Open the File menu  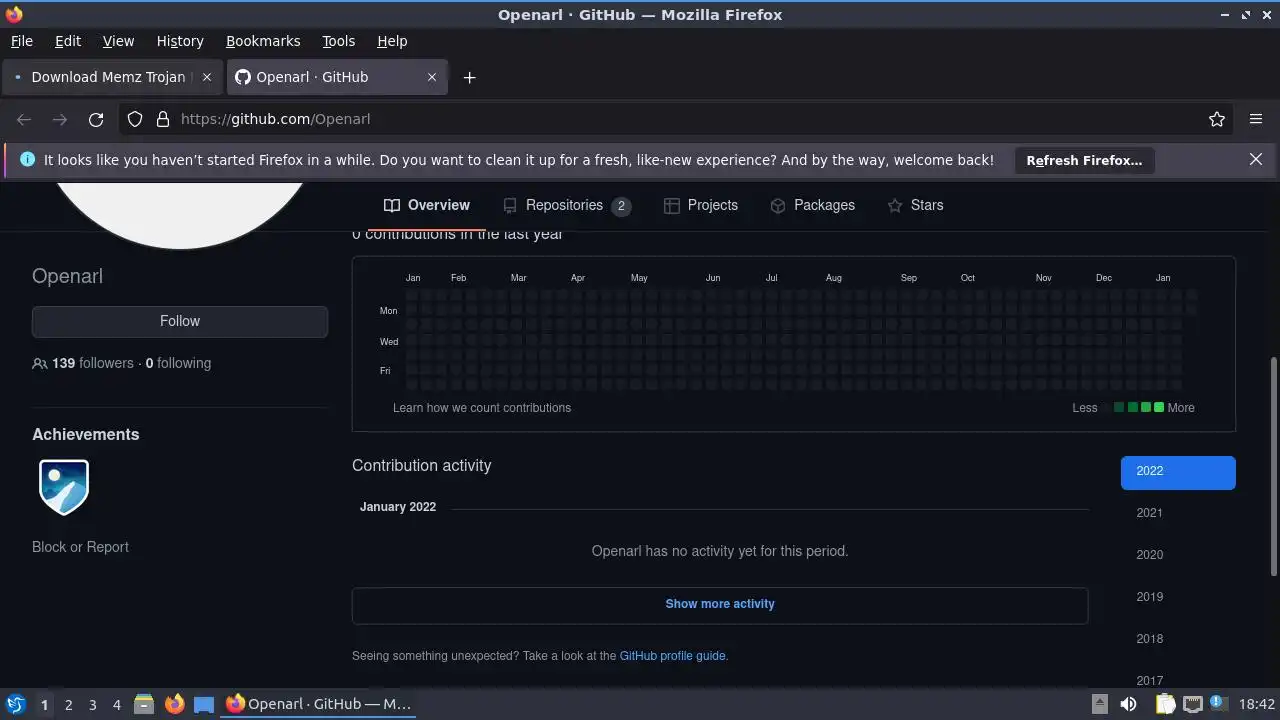(22, 41)
